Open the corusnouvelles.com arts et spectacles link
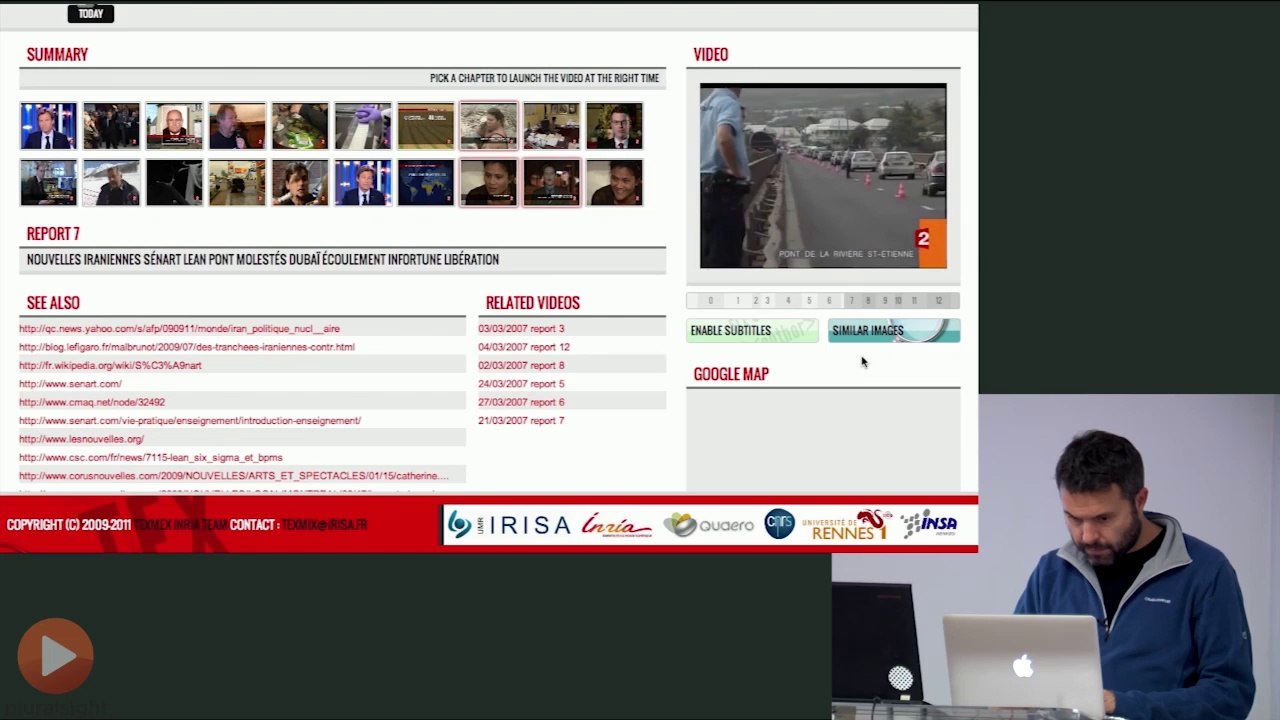The width and height of the screenshot is (1280, 720). pos(234,476)
